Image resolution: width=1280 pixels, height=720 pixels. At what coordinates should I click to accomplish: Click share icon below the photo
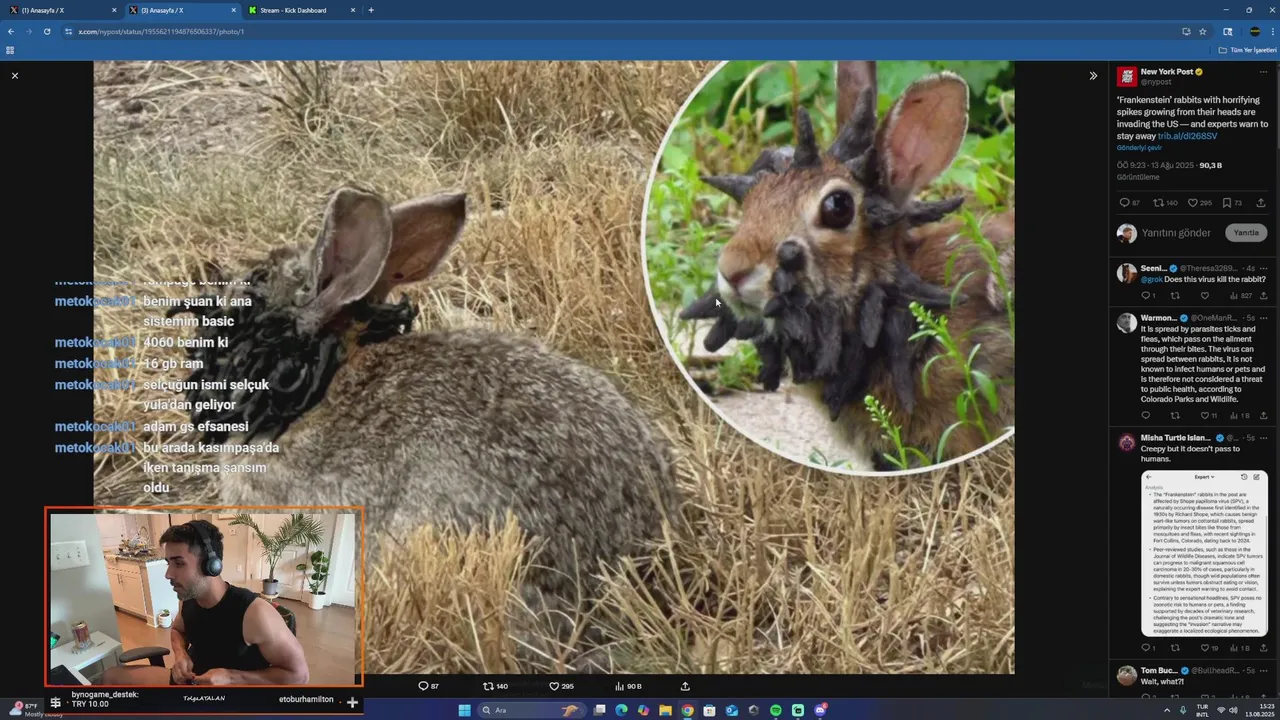point(685,686)
